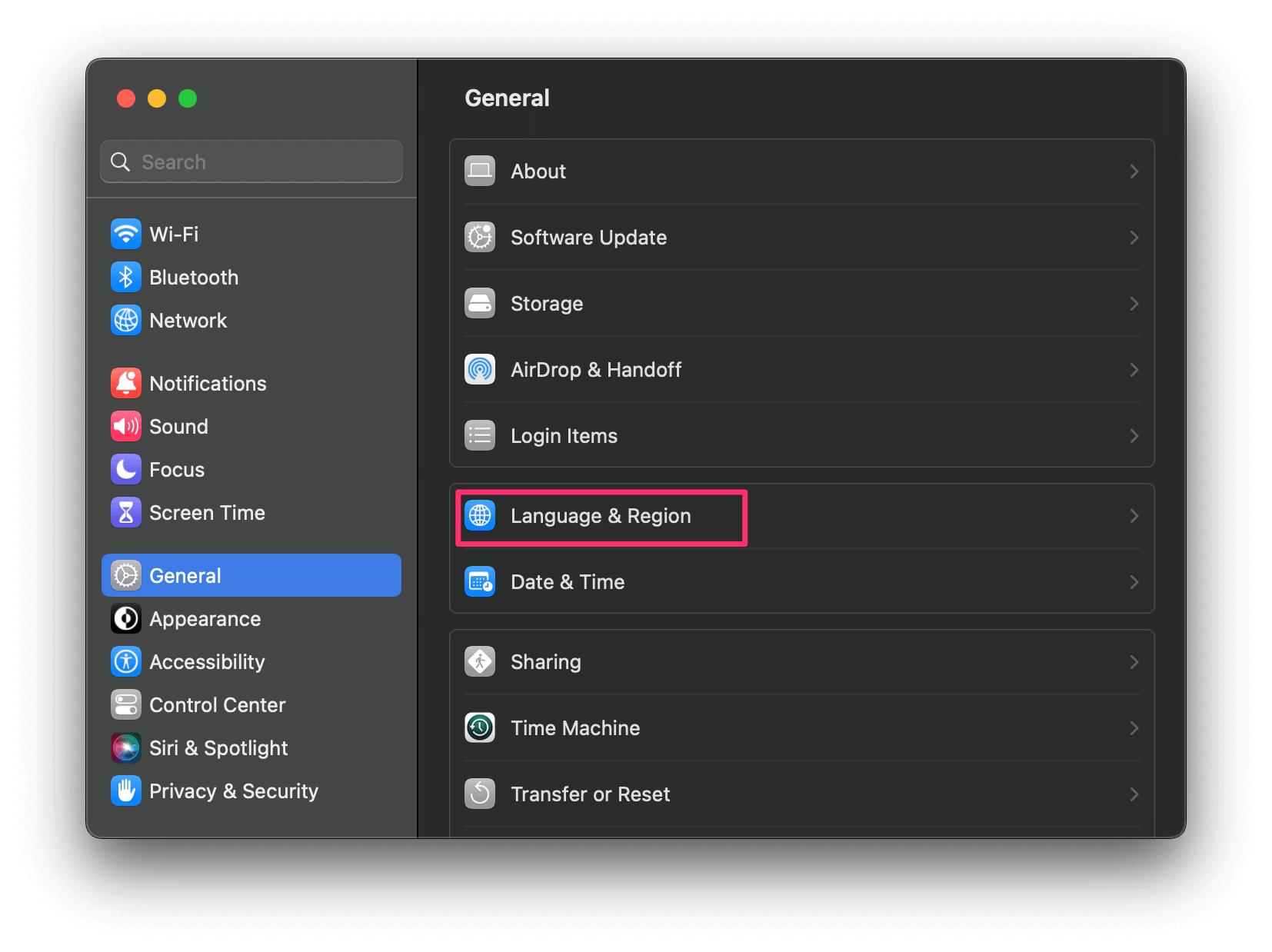Select Network label in the sidebar
1272x952 pixels.
click(x=188, y=320)
